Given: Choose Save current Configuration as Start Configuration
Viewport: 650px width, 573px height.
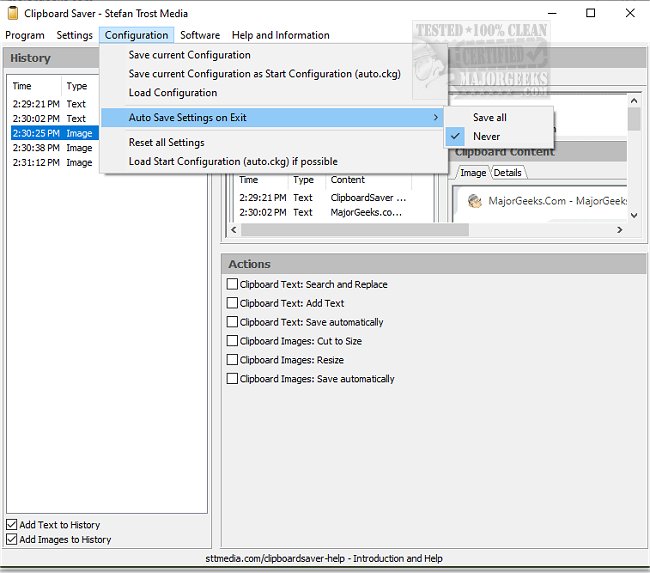Looking at the screenshot, I should [x=264, y=74].
